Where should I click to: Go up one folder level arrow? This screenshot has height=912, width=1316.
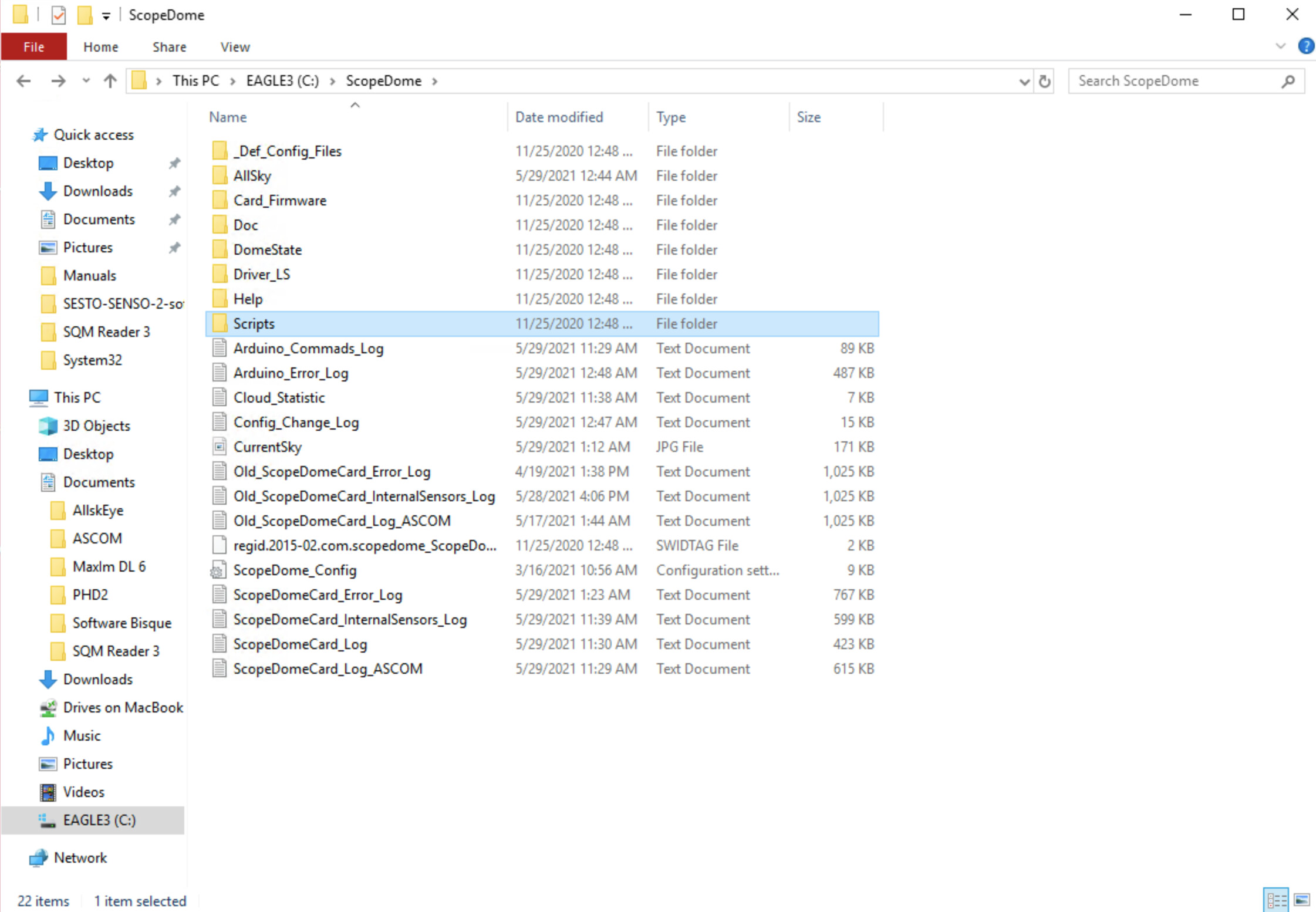pyautogui.click(x=110, y=81)
